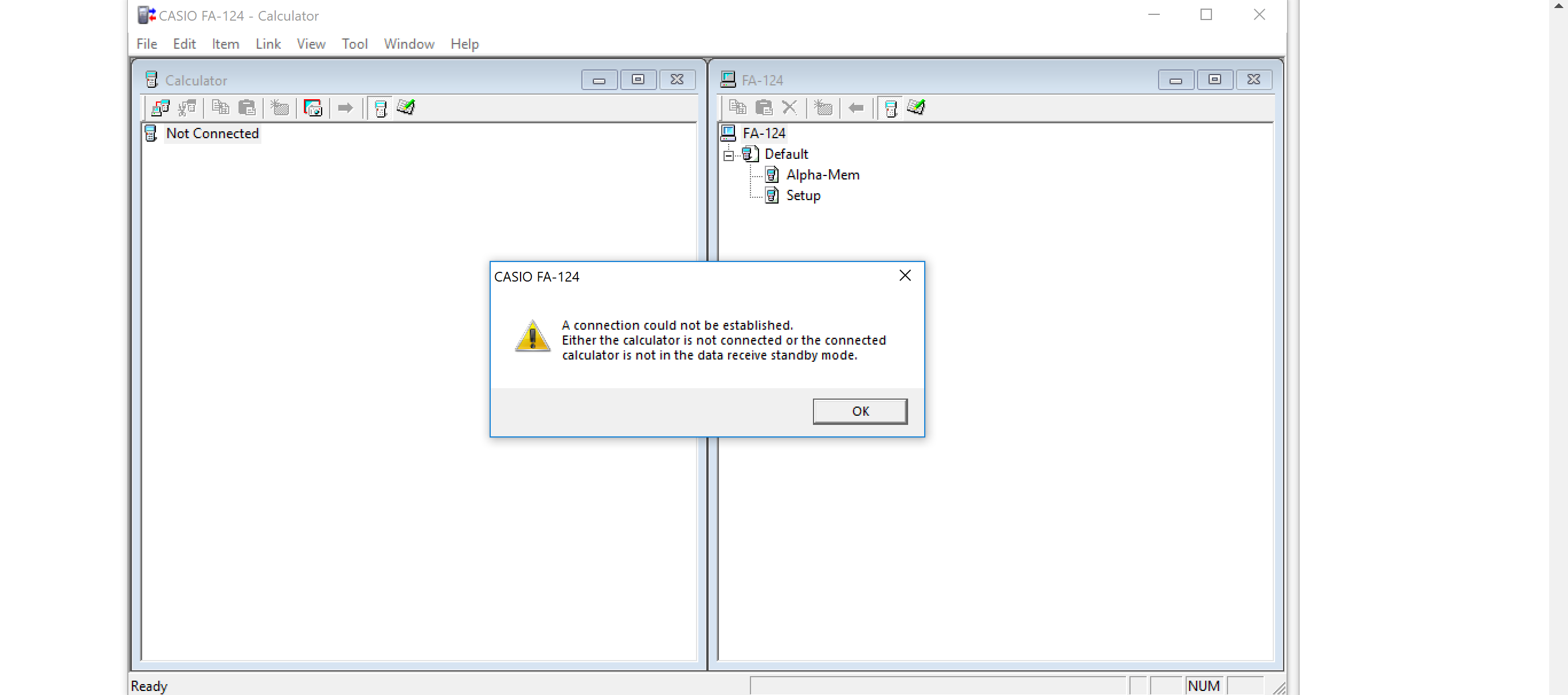Click the Copy icon in Calculator toolbar

(220, 108)
